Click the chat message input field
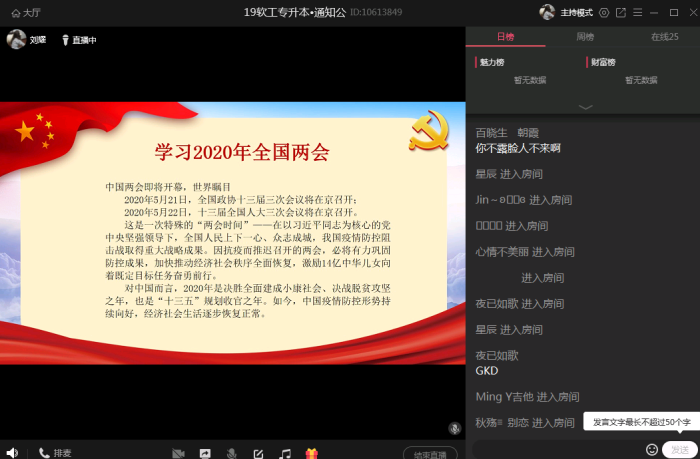 click(555, 449)
